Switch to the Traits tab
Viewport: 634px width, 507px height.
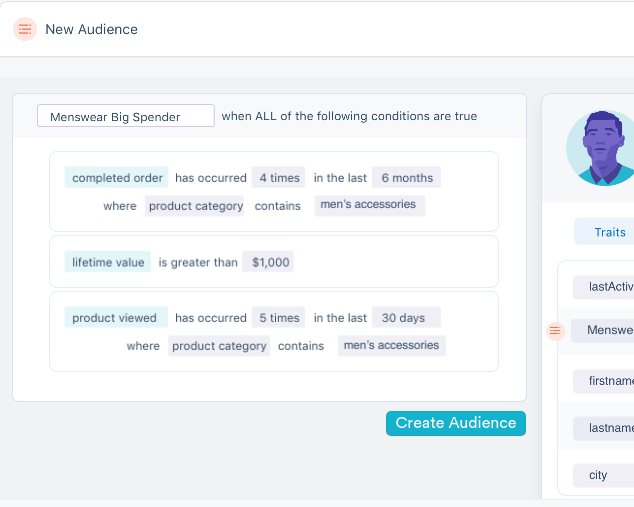coord(609,232)
